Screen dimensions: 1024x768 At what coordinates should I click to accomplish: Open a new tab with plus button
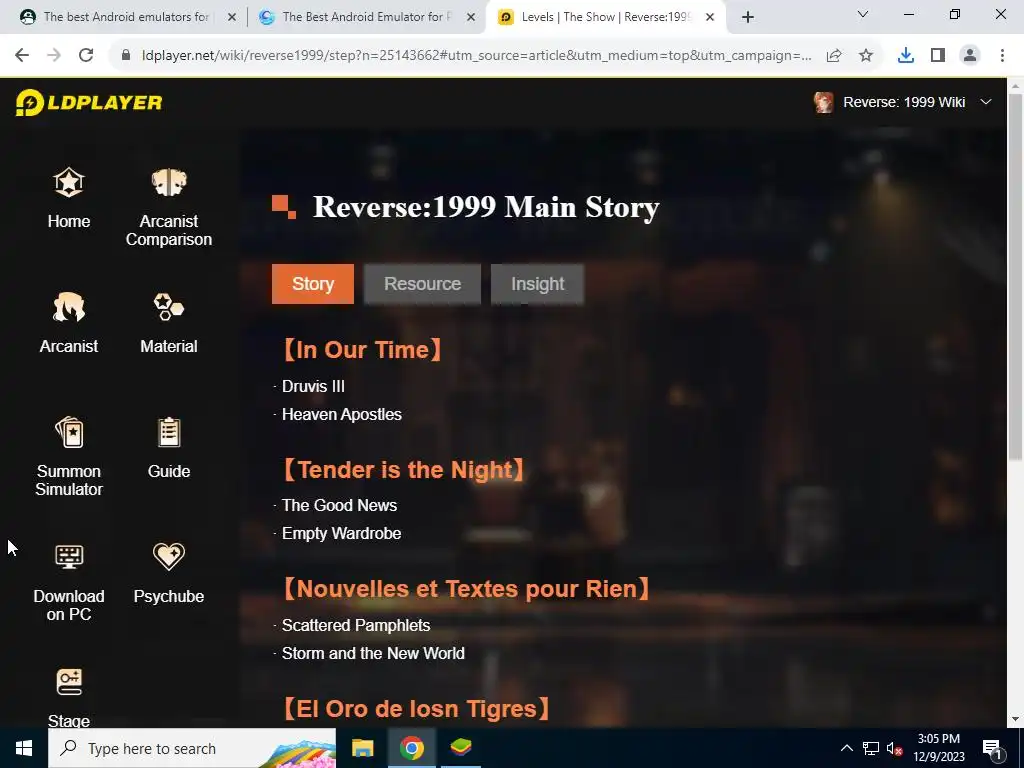[748, 17]
